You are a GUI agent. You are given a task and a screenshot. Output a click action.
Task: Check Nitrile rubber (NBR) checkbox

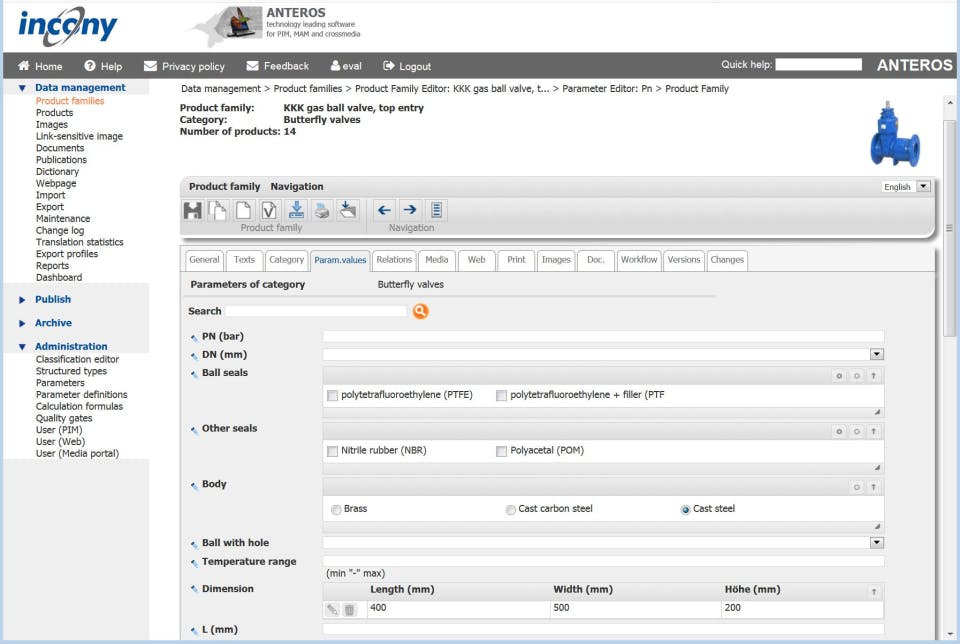point(332,451)
